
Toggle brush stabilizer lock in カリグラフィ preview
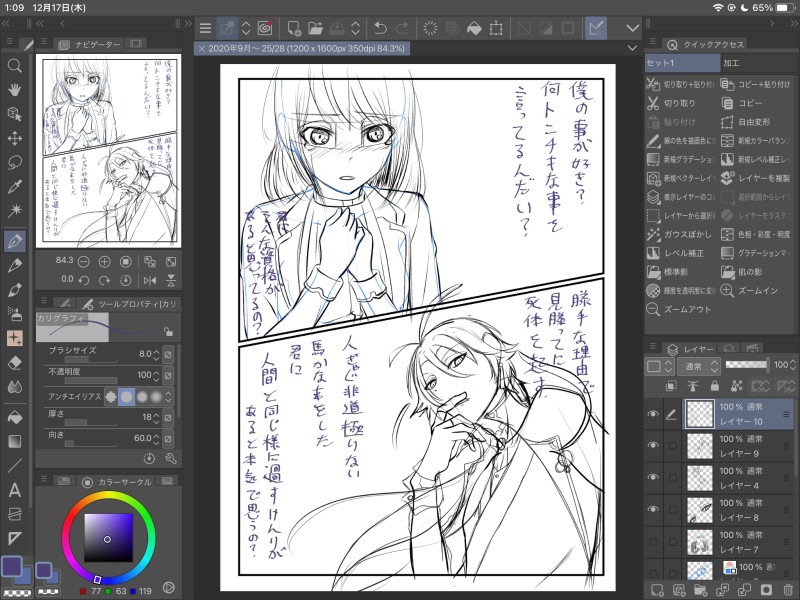pyautogui.click(x=168, y=332)
